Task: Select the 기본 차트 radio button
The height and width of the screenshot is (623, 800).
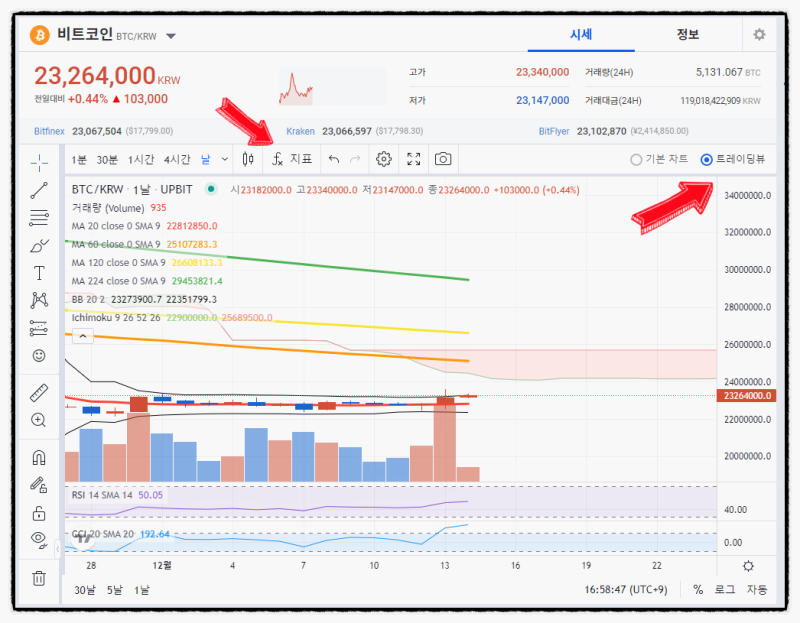Action: click(x=636, y=160)
